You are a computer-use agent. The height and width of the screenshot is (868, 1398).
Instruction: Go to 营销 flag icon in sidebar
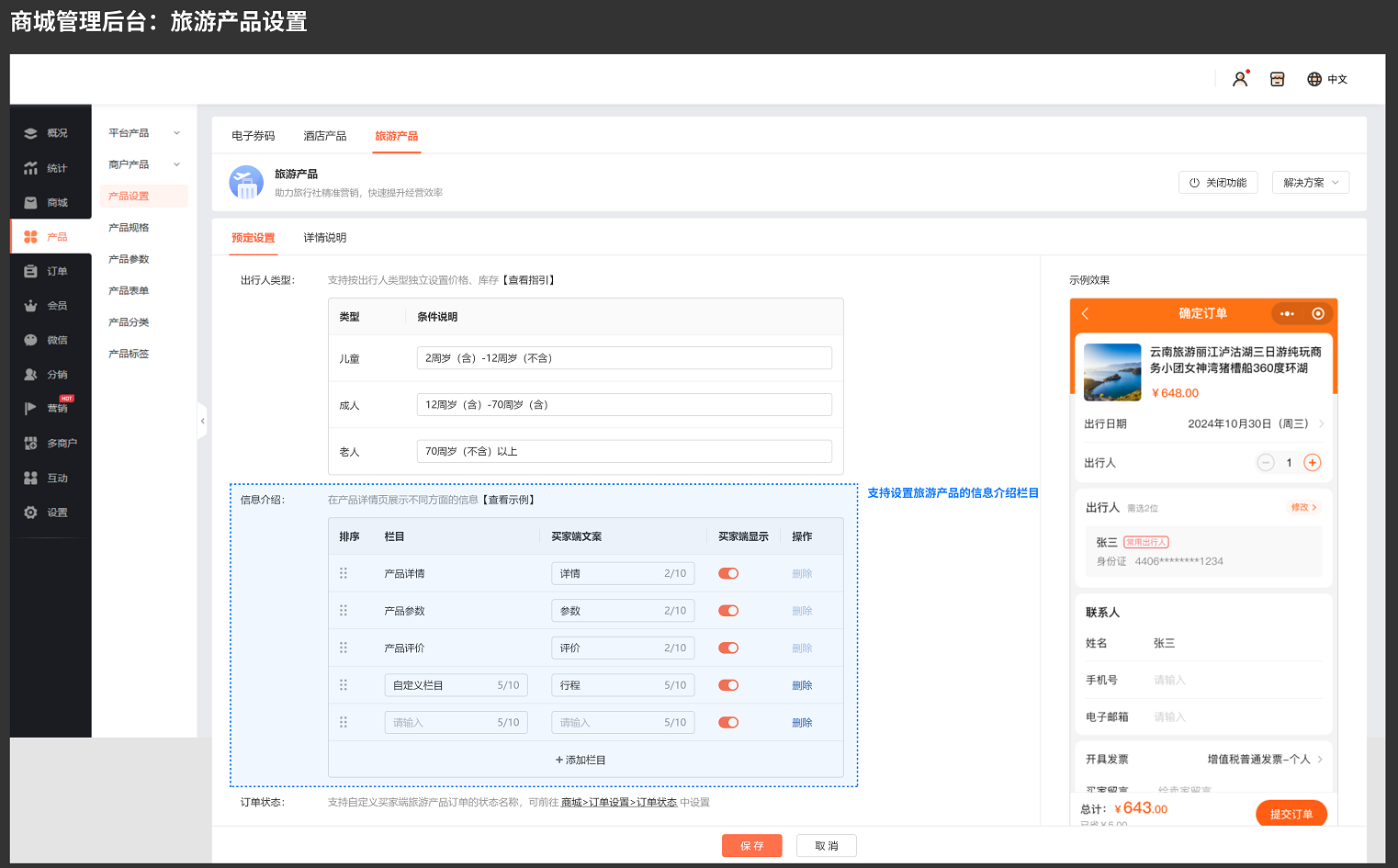(x=30, y=409)
